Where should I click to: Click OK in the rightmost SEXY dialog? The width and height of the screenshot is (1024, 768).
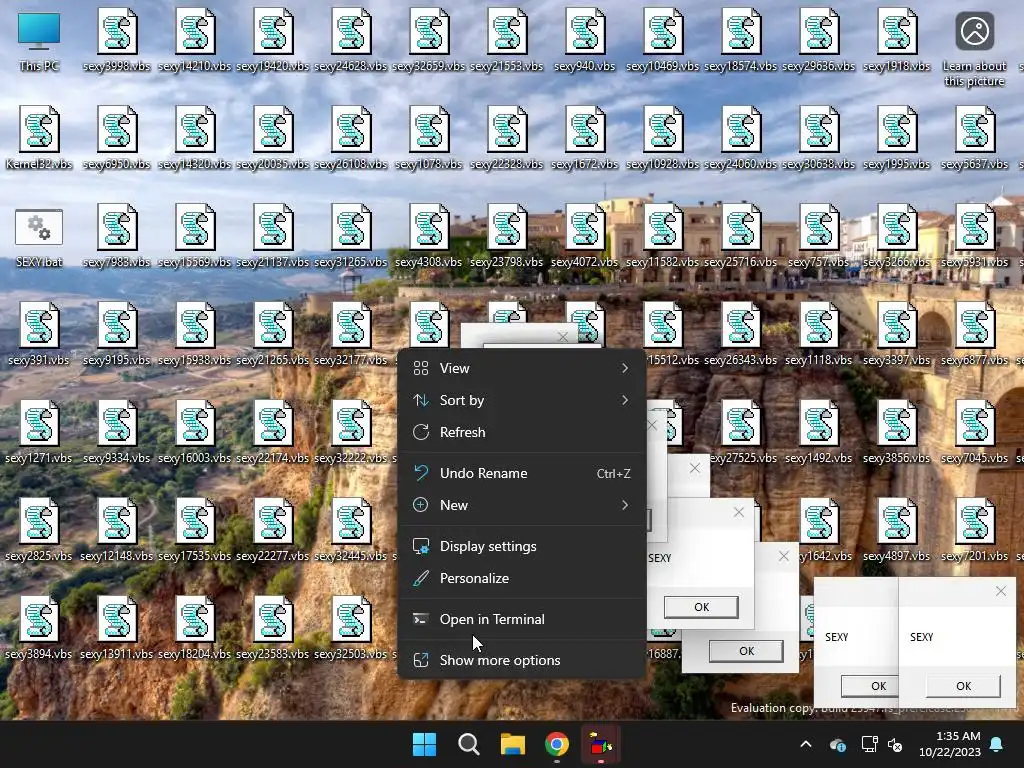pos(963,686)
